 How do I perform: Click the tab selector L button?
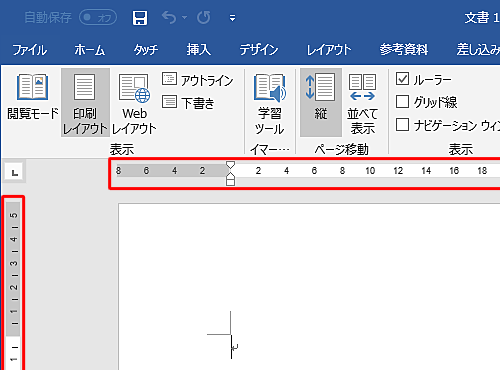pos(14,172)
